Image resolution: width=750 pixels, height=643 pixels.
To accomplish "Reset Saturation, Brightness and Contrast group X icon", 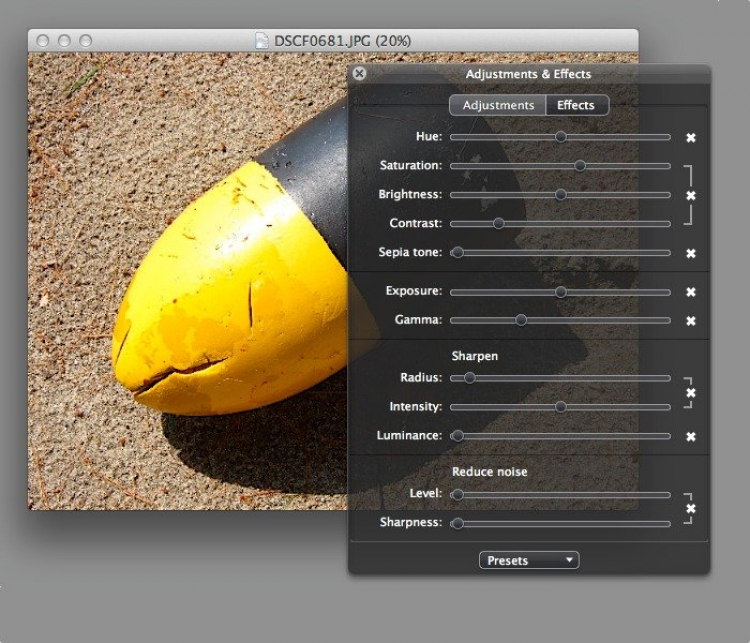I will tap(691, 195).
